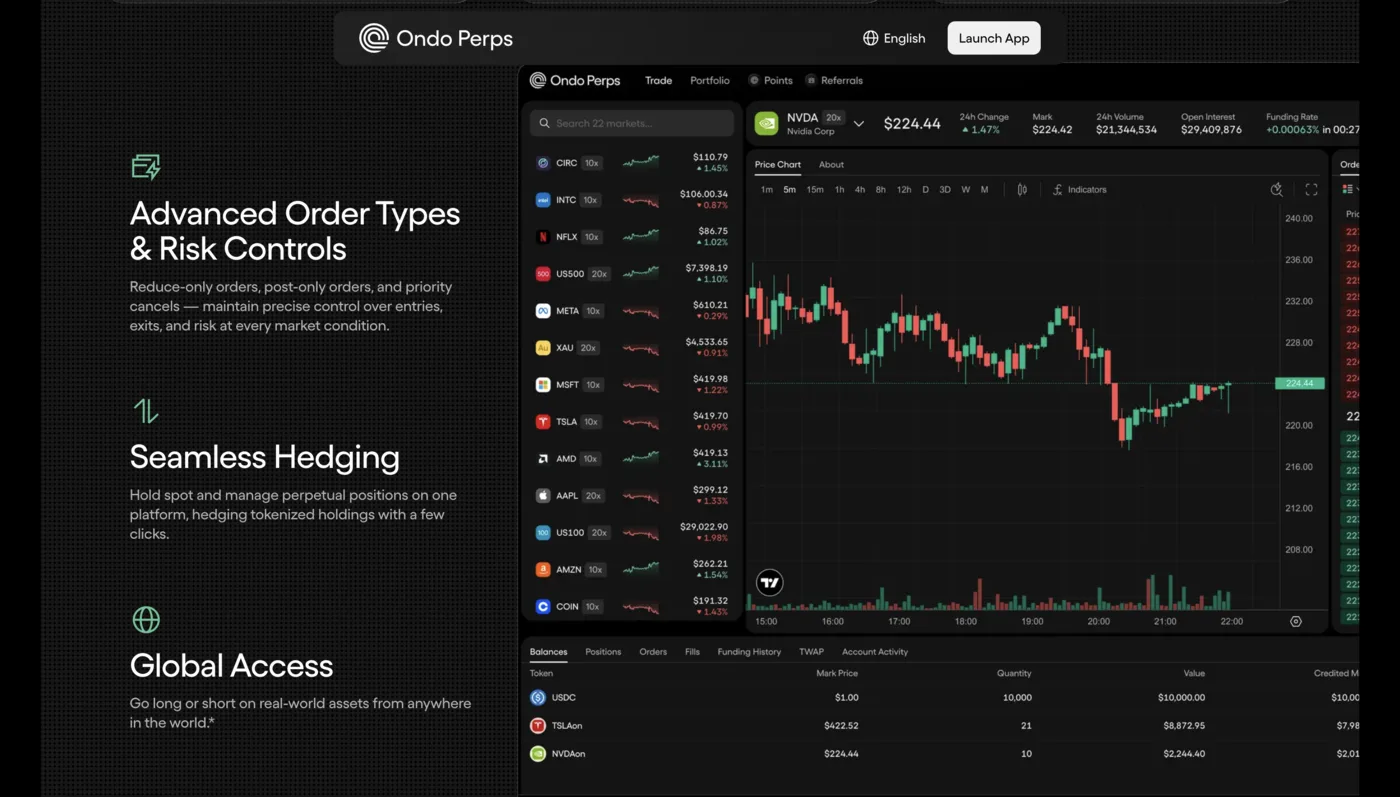Select the 1m chart timeframe
The height and width of the screenshot is (797, 1400).
pos(767,190)
